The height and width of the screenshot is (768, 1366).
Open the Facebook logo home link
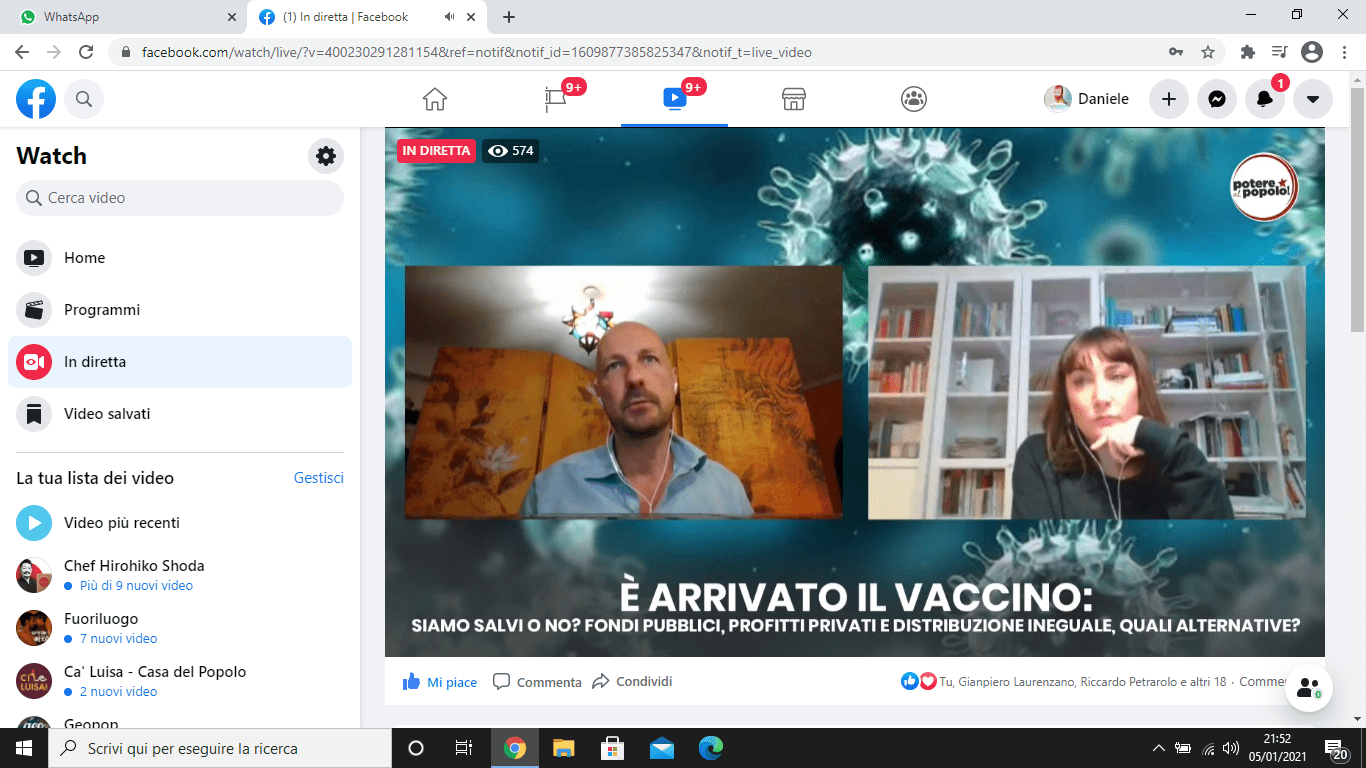36,99
